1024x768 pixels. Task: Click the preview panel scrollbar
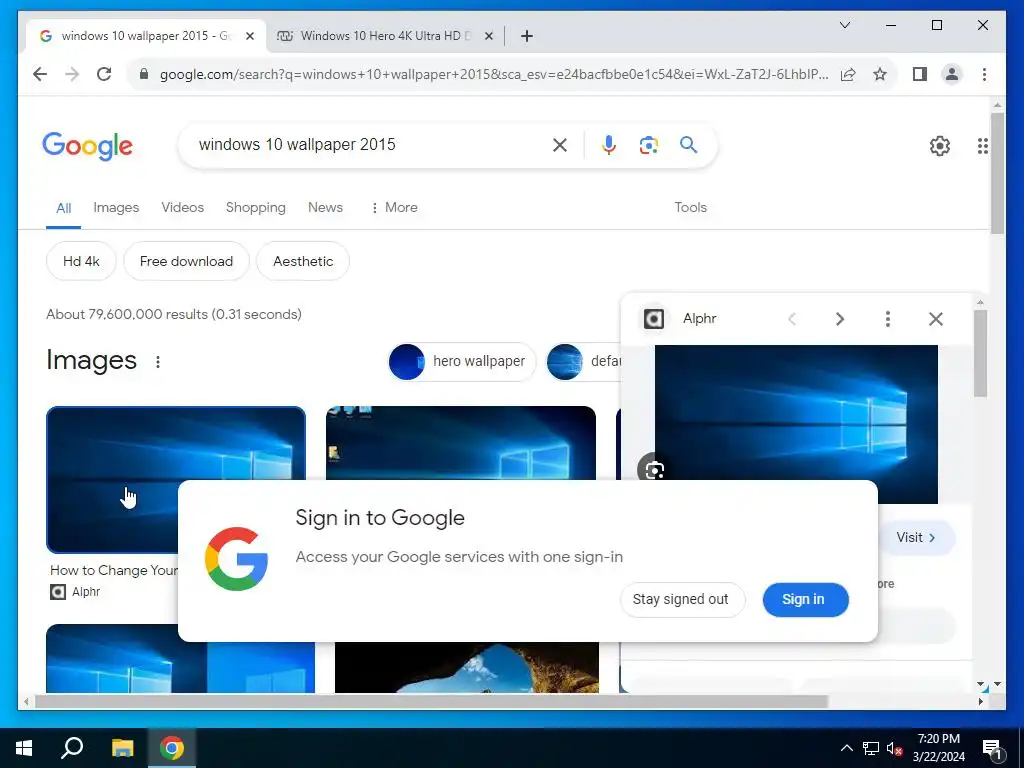click(x=980, y=353)
